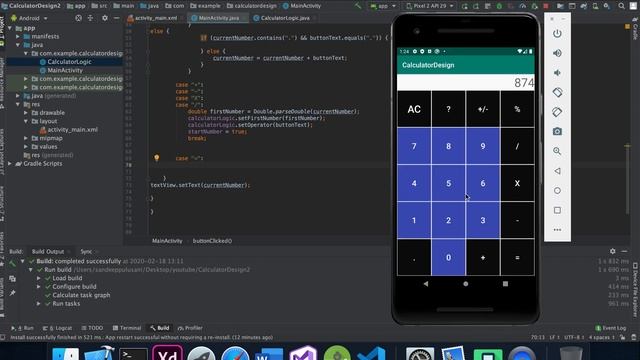This screenshot has height=360, width=640.
Task: Open Search Everywhere magnifier in the toolbar
Action: (x=621, y=6)
